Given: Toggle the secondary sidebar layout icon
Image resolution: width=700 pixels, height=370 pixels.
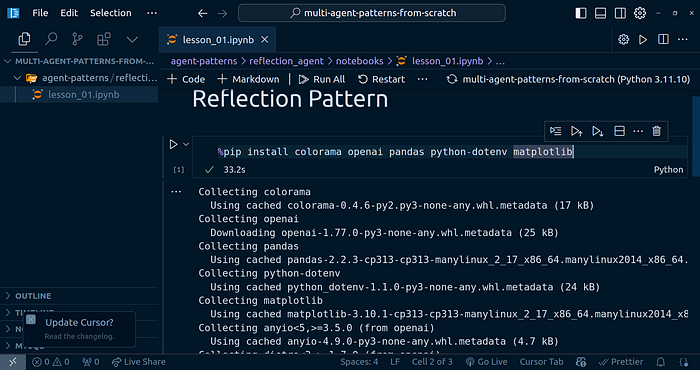Looking at the screenshot, I should click(620, 13).
